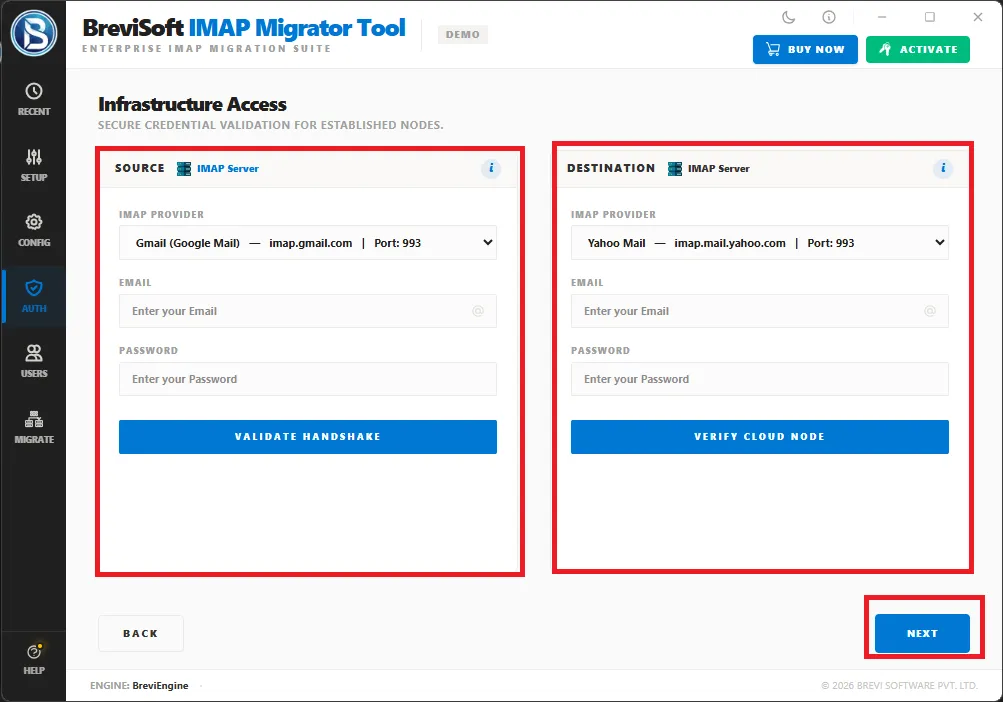The width and height of the screenshot is (1003, 702).
Task: Click the @ icon in Source email field
Action: click(478, 311)
